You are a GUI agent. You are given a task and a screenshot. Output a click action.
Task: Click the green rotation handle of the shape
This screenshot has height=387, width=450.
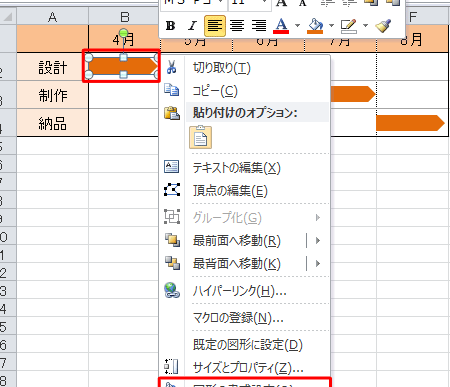tap(123, 33)
